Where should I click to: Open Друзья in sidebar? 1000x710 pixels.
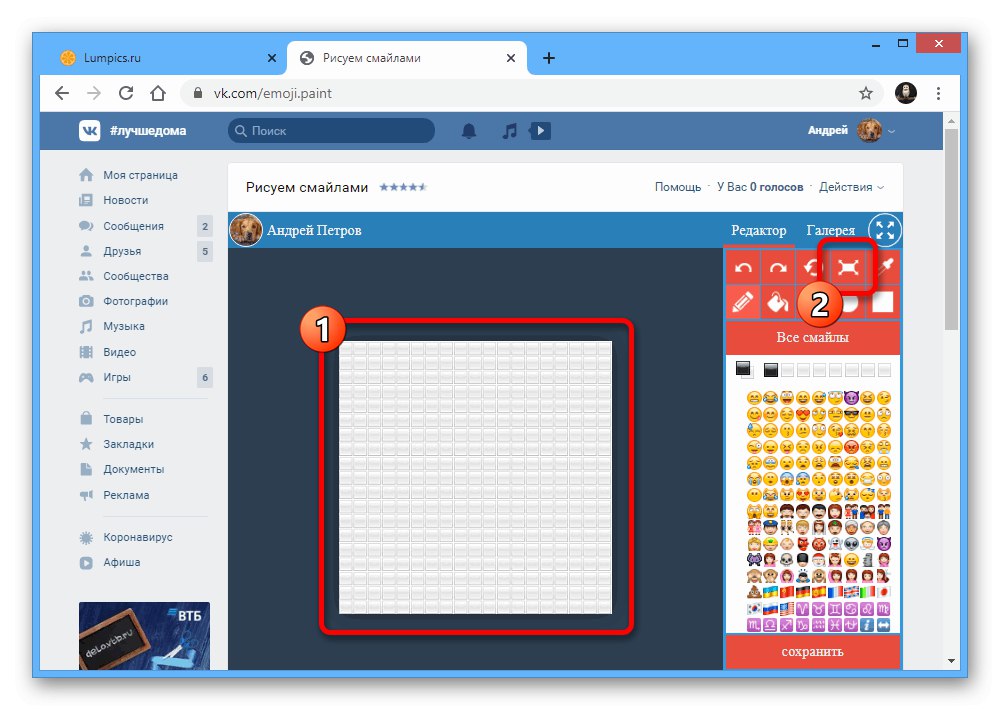[x=122, y=251]
